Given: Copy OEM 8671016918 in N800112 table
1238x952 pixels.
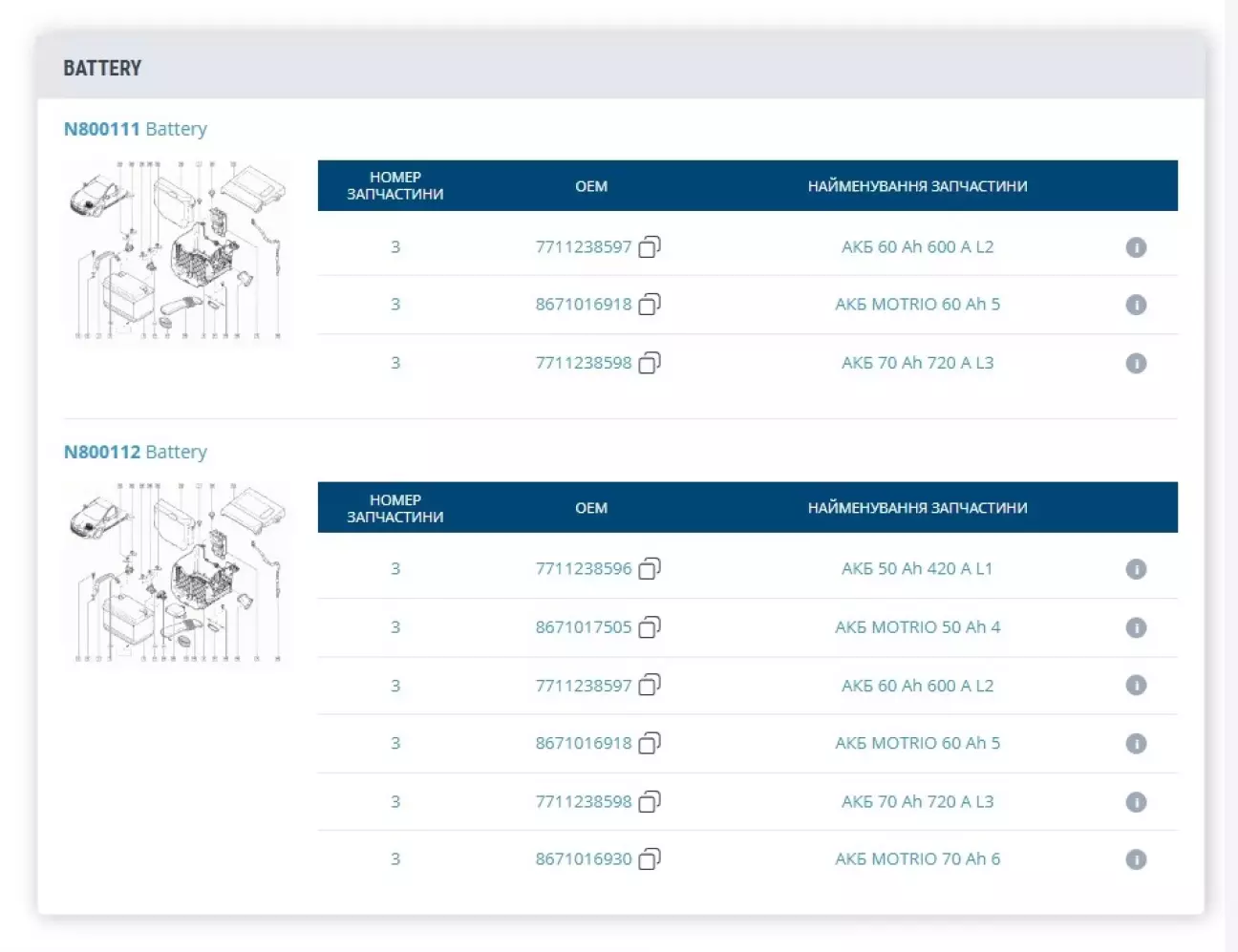Looking at the screenshot, I should [x=650, y=743].
